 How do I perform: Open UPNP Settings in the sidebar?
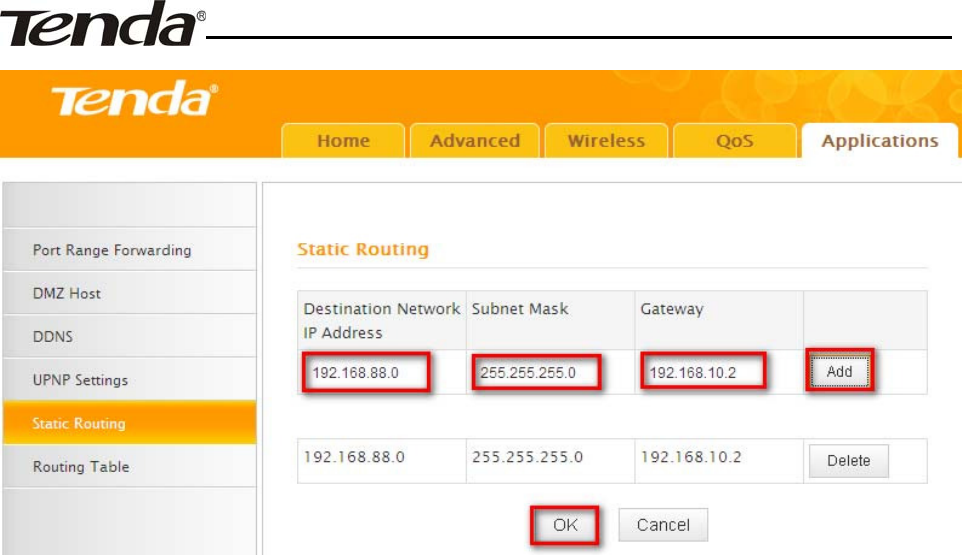129,380
